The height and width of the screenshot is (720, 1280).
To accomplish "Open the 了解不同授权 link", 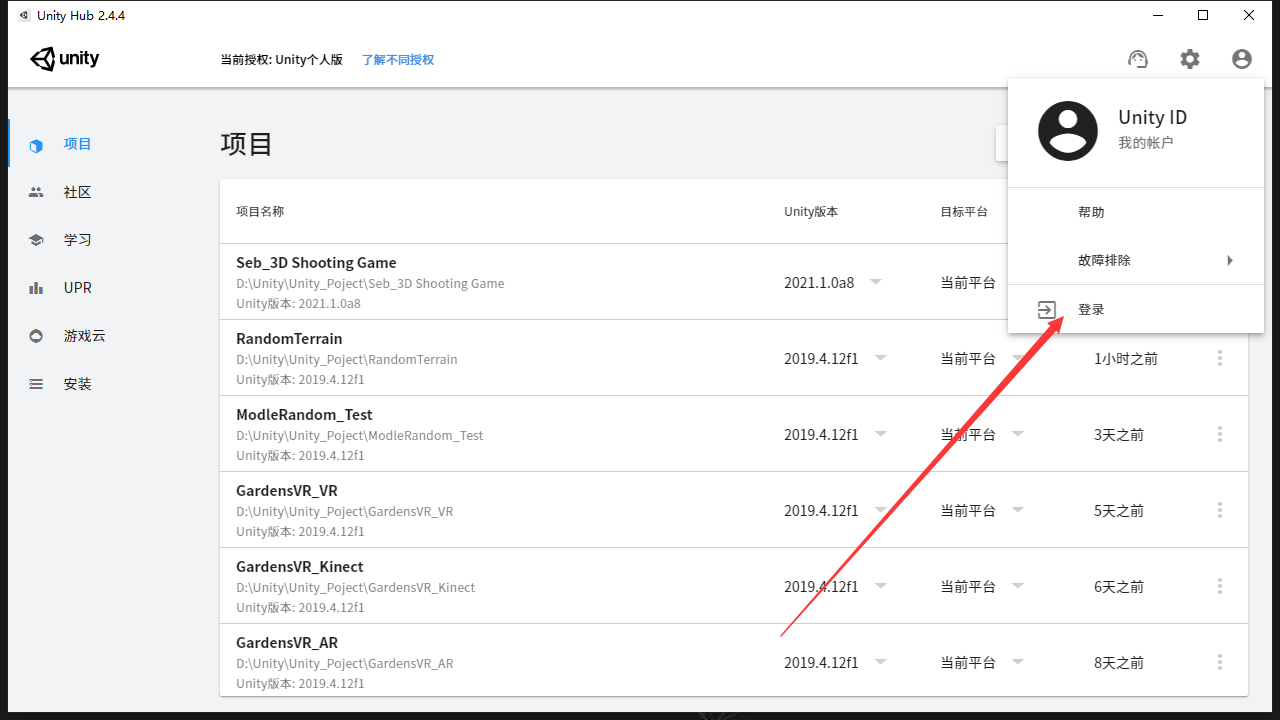I will pyautogui.click(x=397, y=60).
